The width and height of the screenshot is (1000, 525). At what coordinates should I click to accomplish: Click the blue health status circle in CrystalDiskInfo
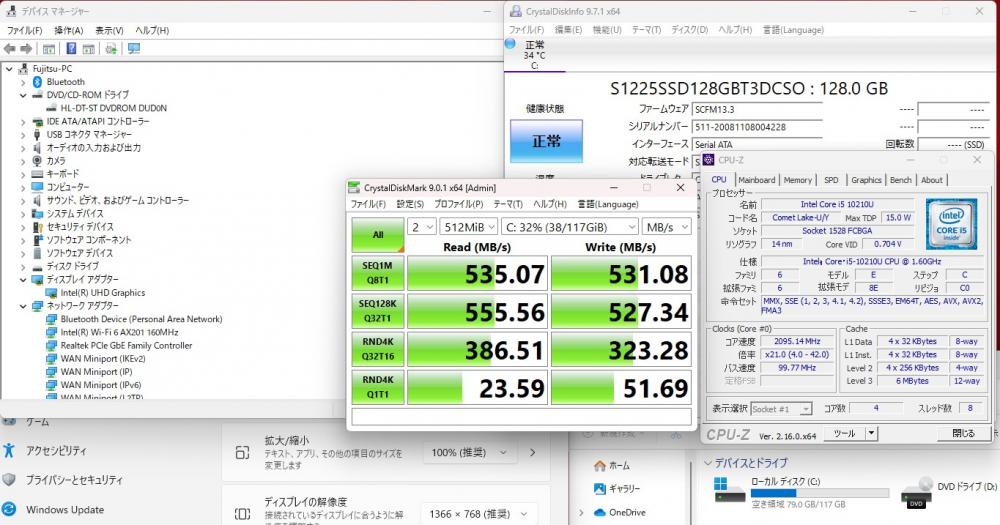[510, 43]
